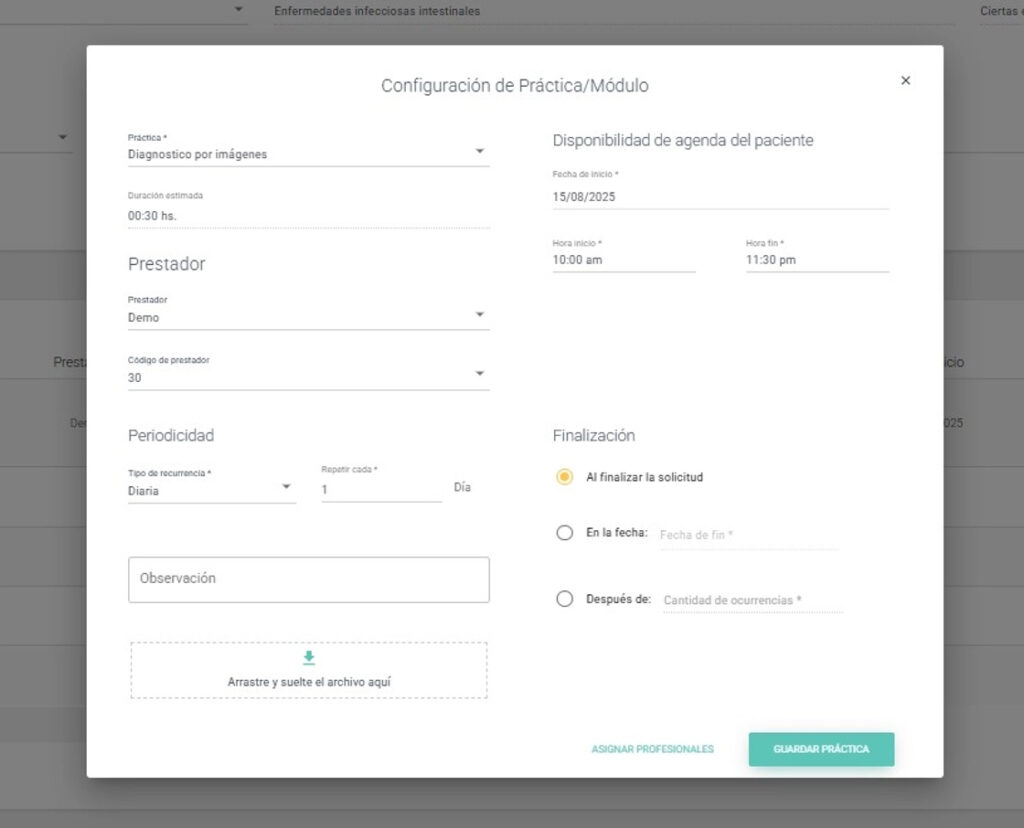Click the Duración estimada field
The width and height of the screenshot is (1024, 828).
coord(308,215)
